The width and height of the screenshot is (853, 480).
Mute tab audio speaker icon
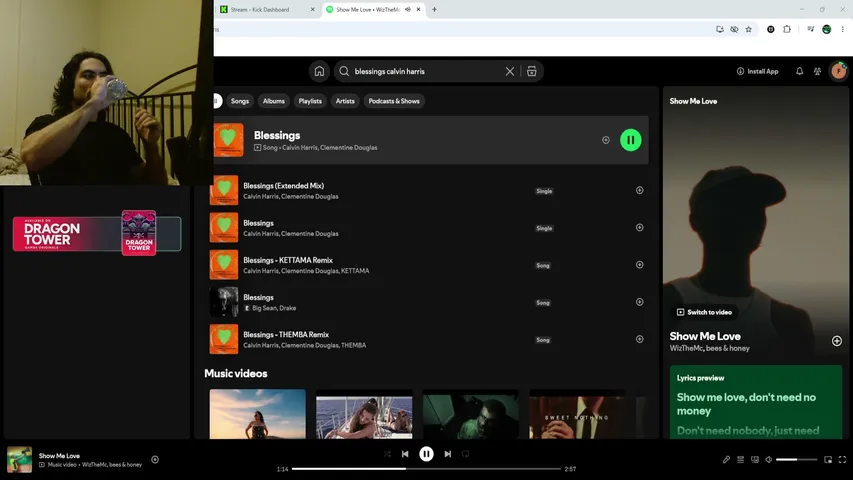pos(407,9)
